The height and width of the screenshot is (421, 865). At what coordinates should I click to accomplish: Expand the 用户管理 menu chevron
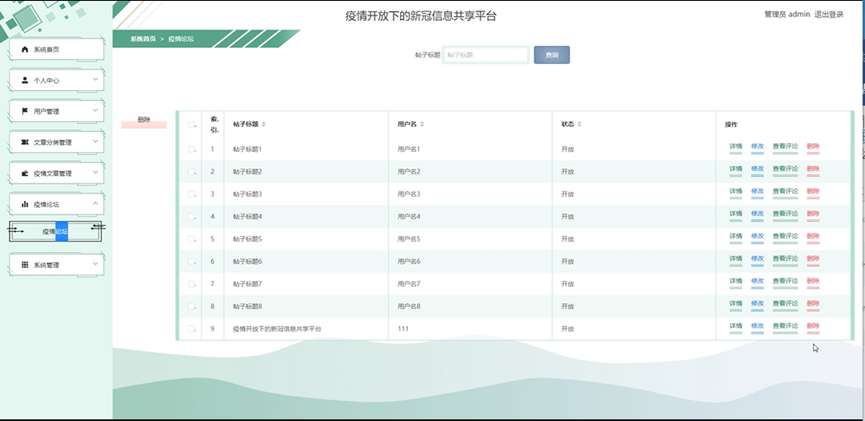pyautogui.click(x=95, y=110)
